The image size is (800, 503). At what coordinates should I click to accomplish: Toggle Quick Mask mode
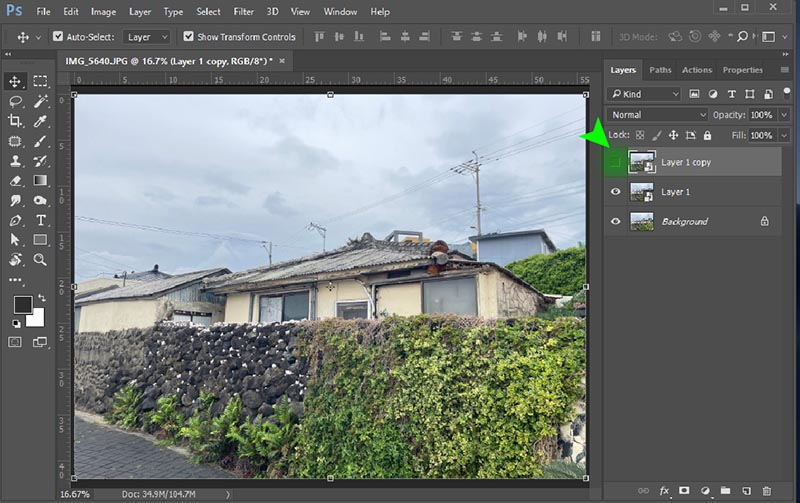[15, 342]
